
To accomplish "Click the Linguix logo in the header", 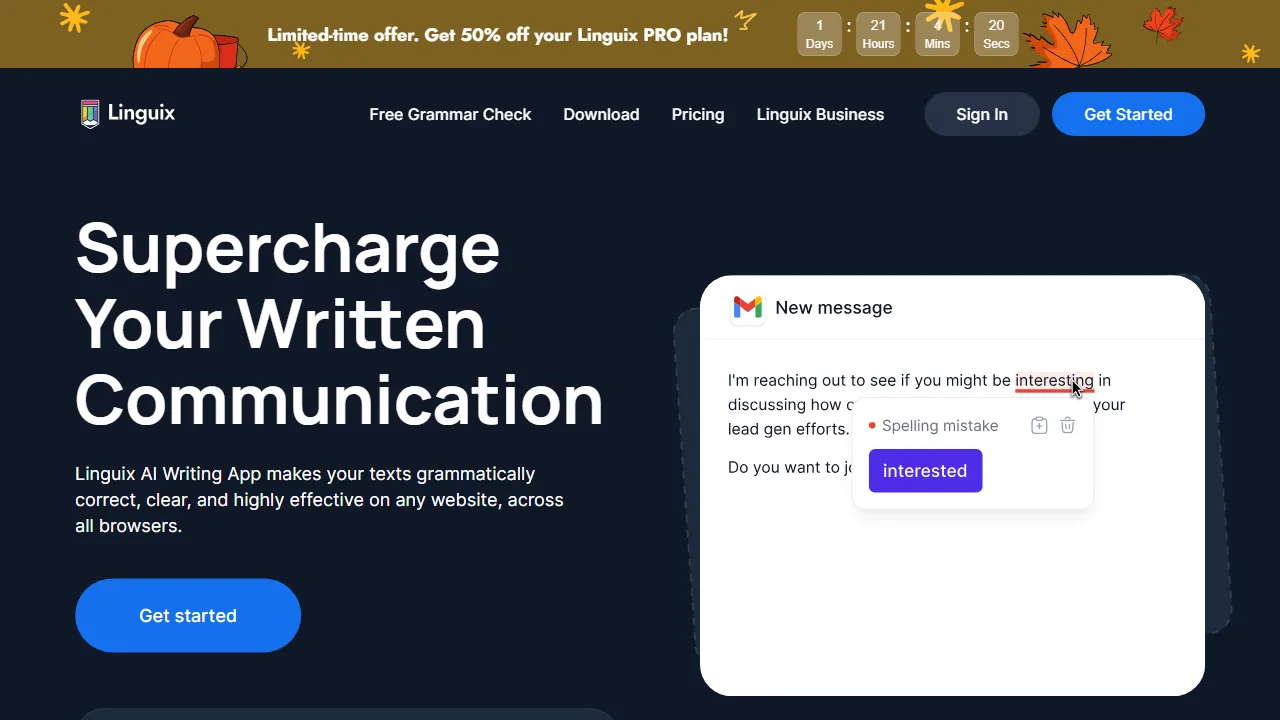I will [127, 114].
